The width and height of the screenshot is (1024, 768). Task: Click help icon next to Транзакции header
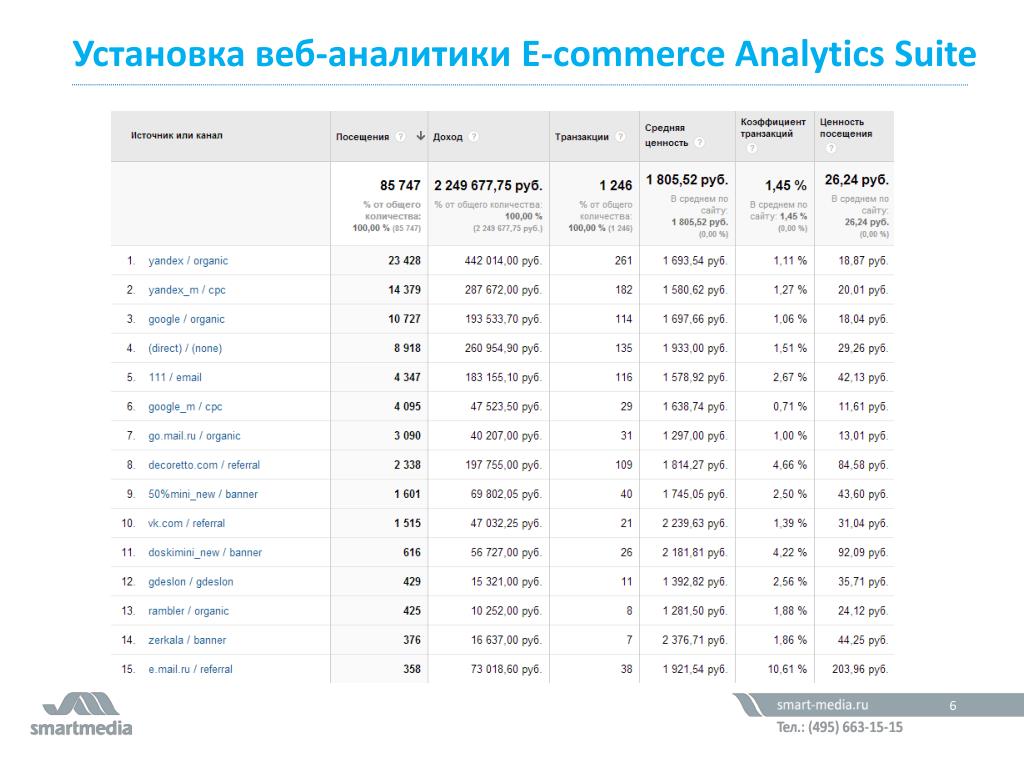[620, 136]
